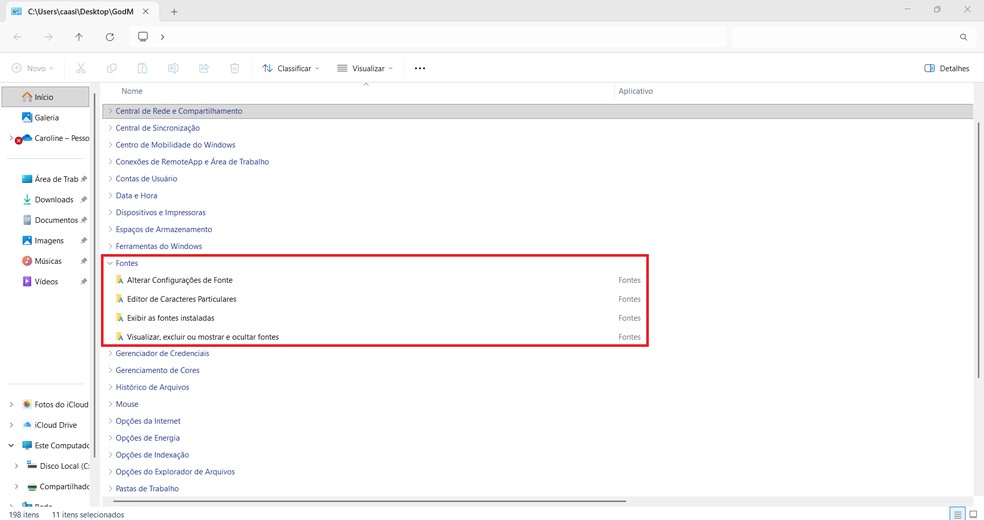Collapse the Este Computador tree node
Viewport: 984px width, 520px height.
click(x=11, y=445)
